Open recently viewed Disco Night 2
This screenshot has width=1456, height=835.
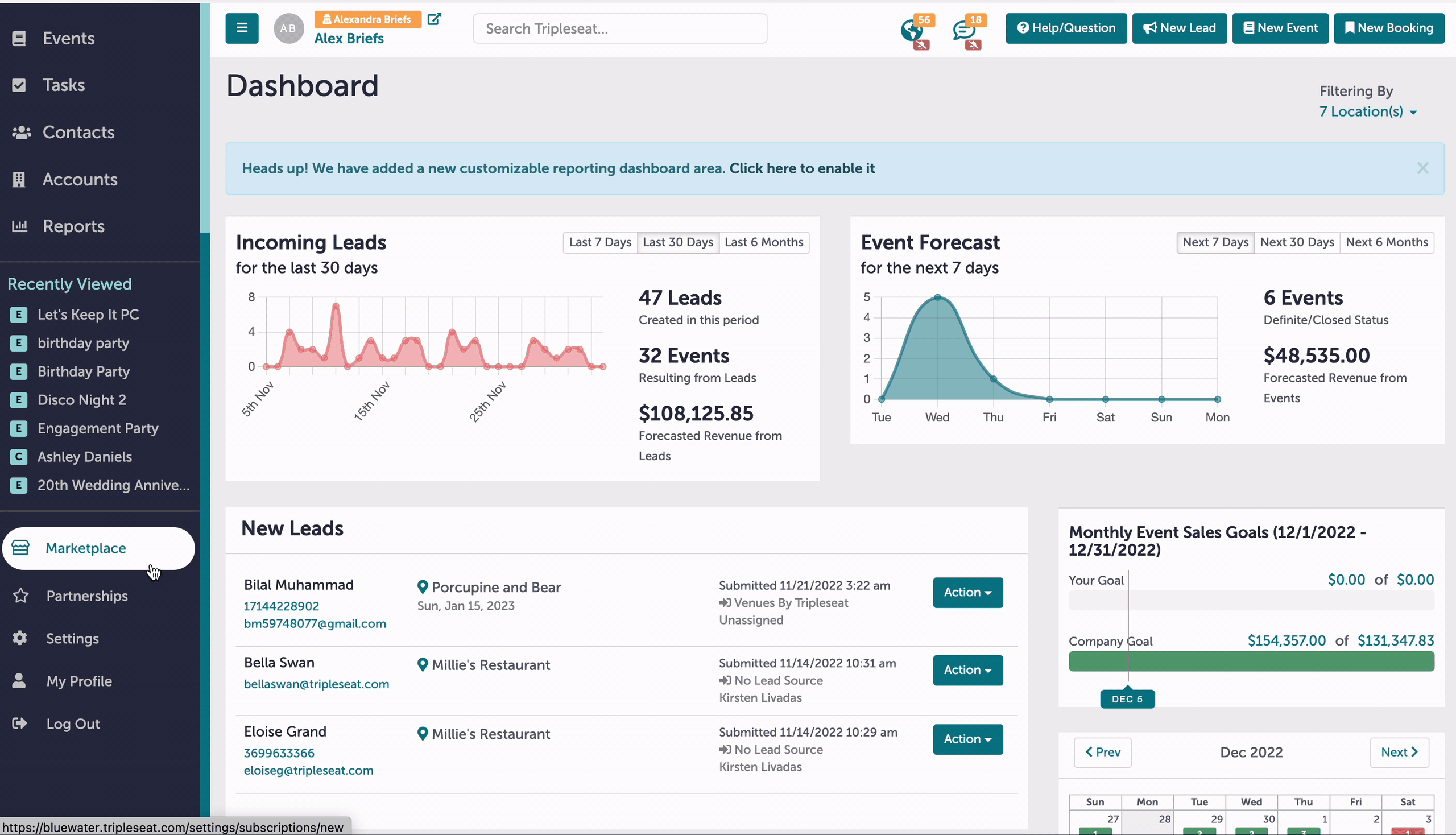[82, 400]
